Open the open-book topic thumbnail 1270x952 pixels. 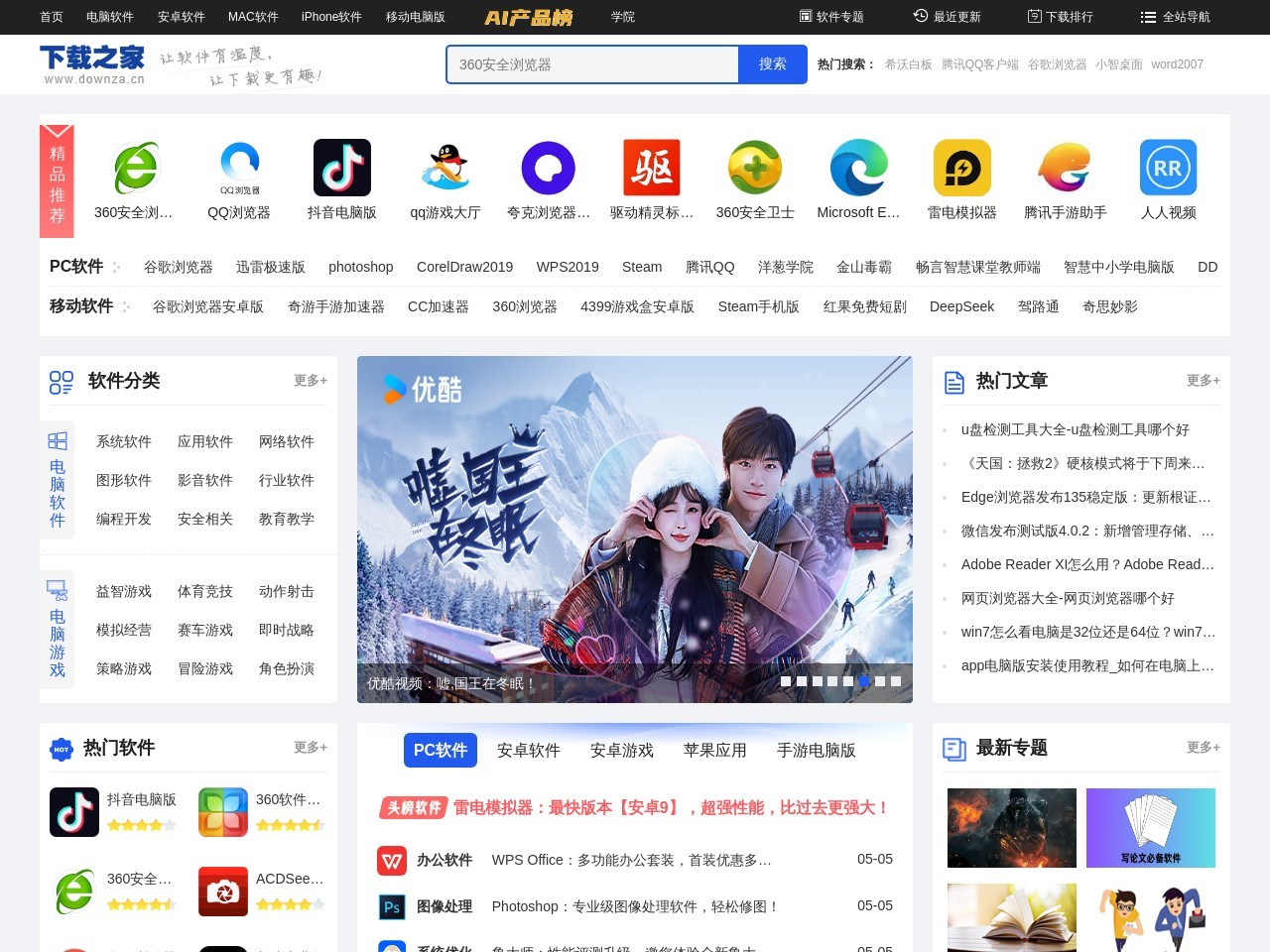1012,917
